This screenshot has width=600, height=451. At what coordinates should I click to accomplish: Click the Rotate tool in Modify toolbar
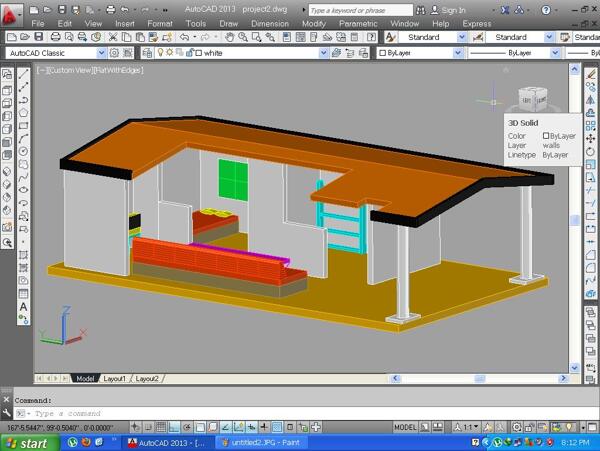point(590,151)
